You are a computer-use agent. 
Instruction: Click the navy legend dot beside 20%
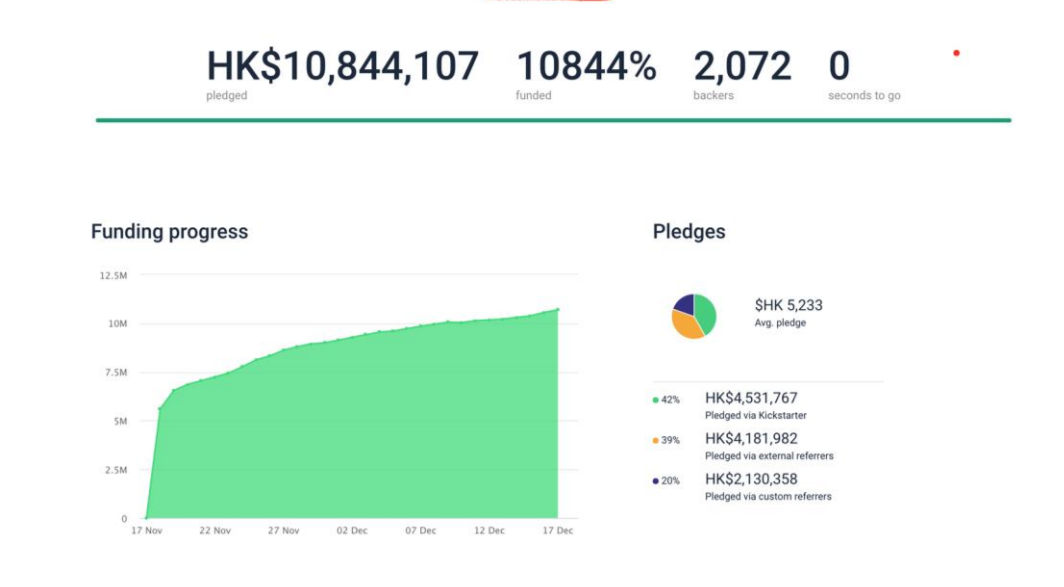click(655, 481)
